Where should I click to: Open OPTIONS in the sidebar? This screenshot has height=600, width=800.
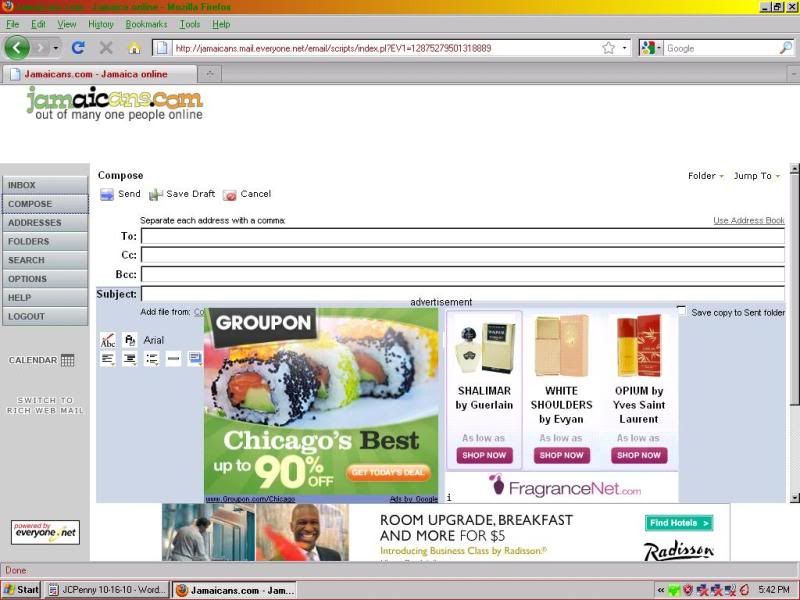tap(45, 279)
